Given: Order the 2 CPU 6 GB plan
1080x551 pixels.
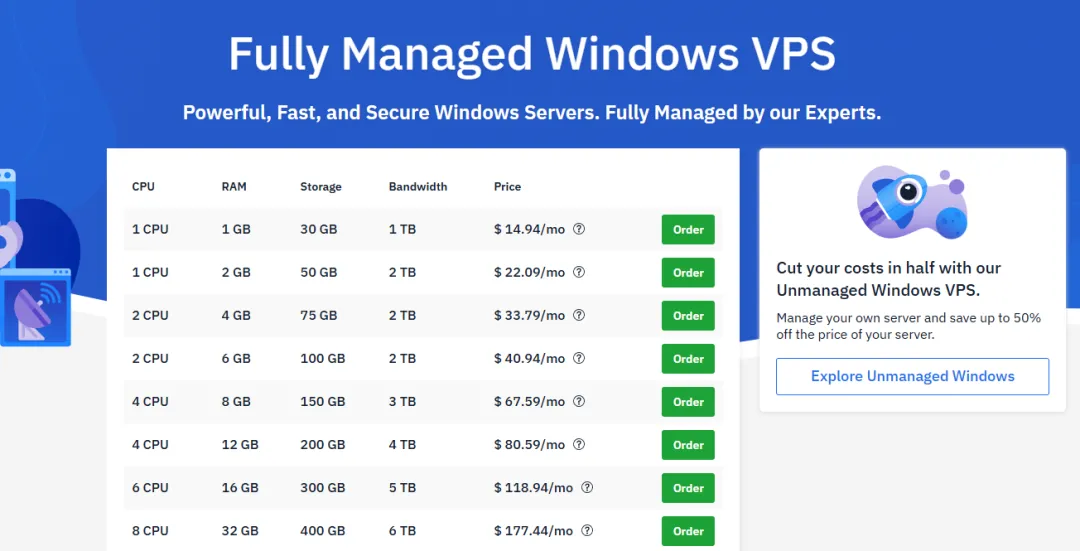Looking at the screenshot, I should pyautogui.click(x=688, y=359).
